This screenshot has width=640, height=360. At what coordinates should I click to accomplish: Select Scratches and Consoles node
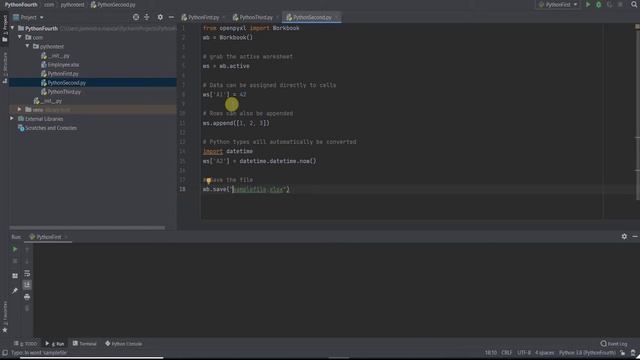pyautogui.click(x=51, y=128)
